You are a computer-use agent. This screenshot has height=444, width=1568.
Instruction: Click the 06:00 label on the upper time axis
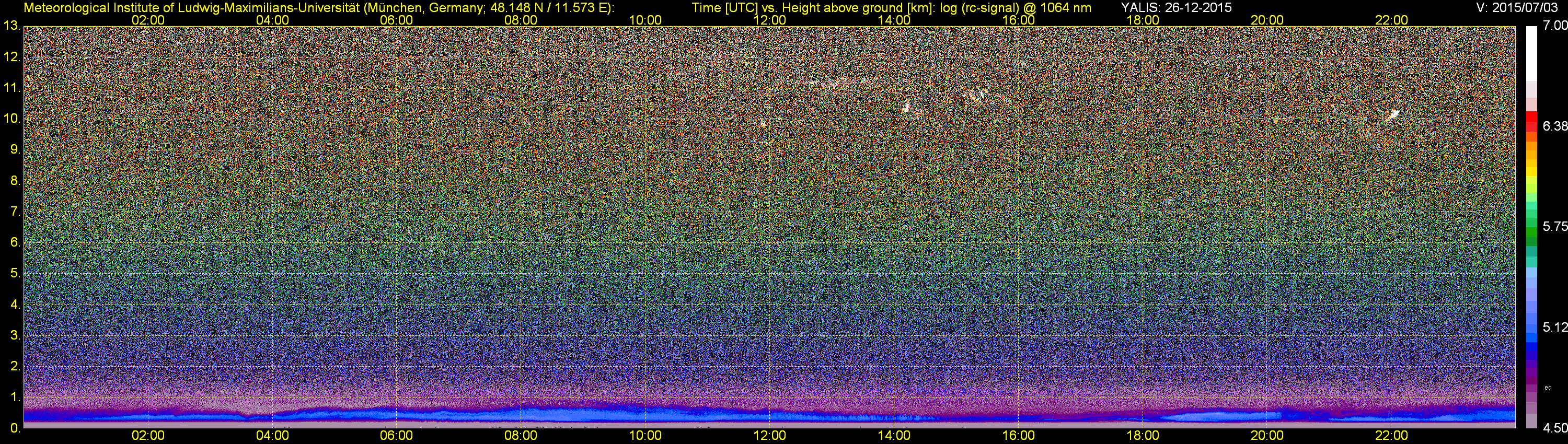pos(396,20)
